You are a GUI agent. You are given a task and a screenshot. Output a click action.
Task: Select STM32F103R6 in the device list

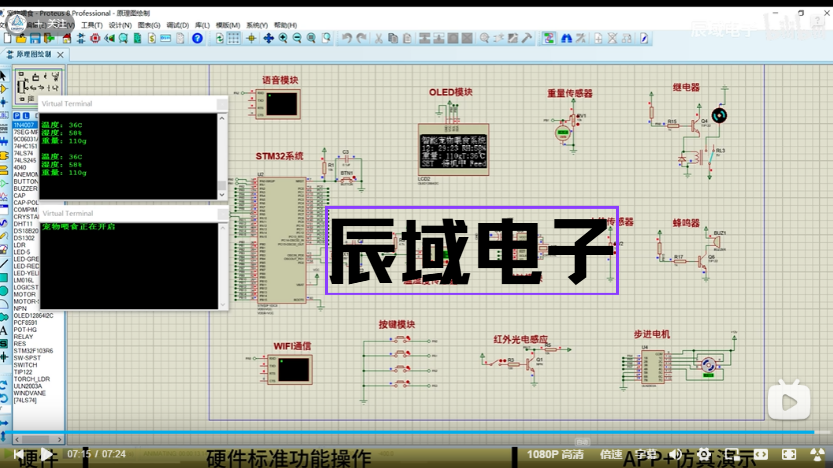point(33,351)
